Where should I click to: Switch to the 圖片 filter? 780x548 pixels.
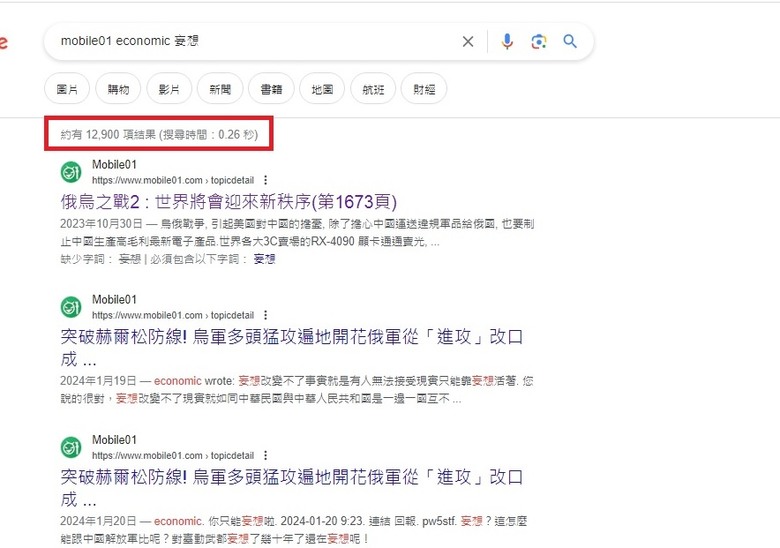point(67,89)
